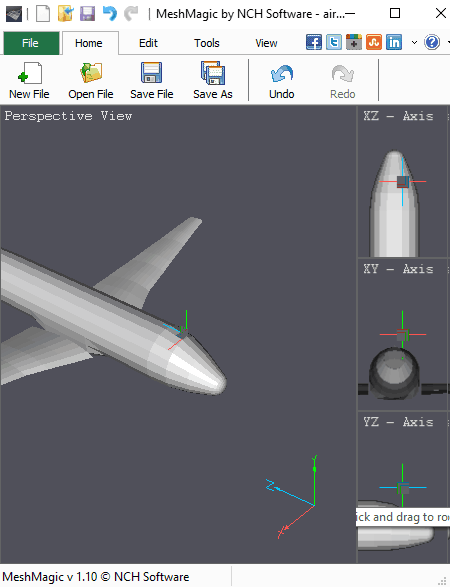
Task: Click the quick-access Open file icon
Action: pyautogui.click(x=66, y=14)
